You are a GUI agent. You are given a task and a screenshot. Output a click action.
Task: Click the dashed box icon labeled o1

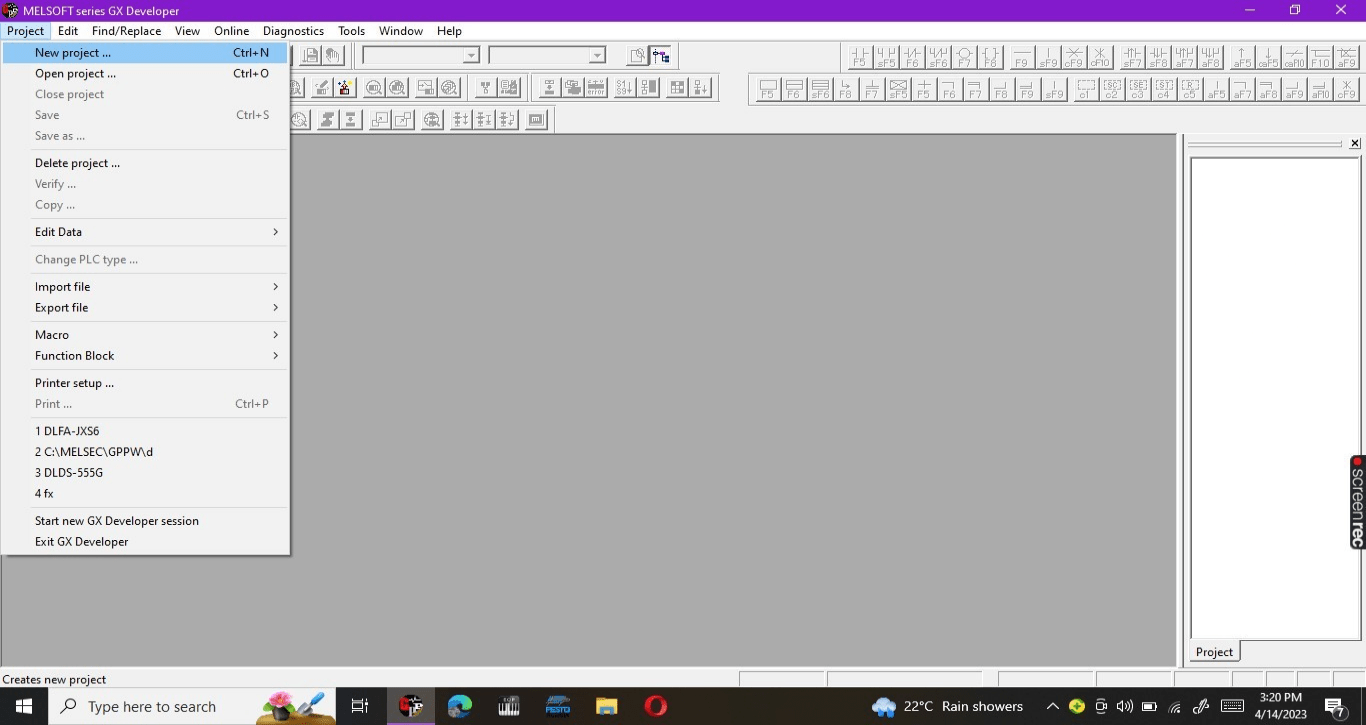point(1086,89)
